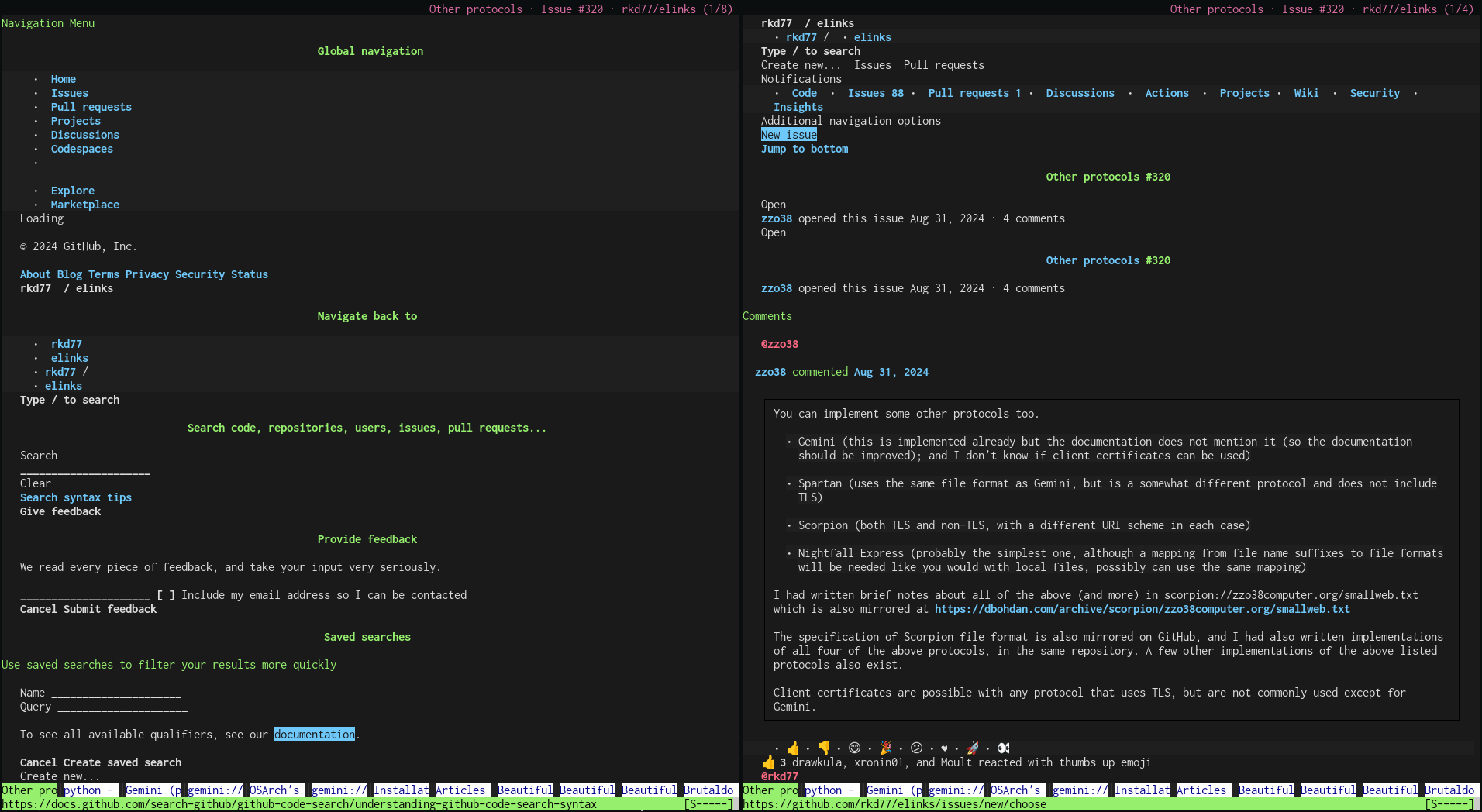The image size is (1482, 812).
Task: Open Projects in Global navigation list
Action: pos(76,121)
